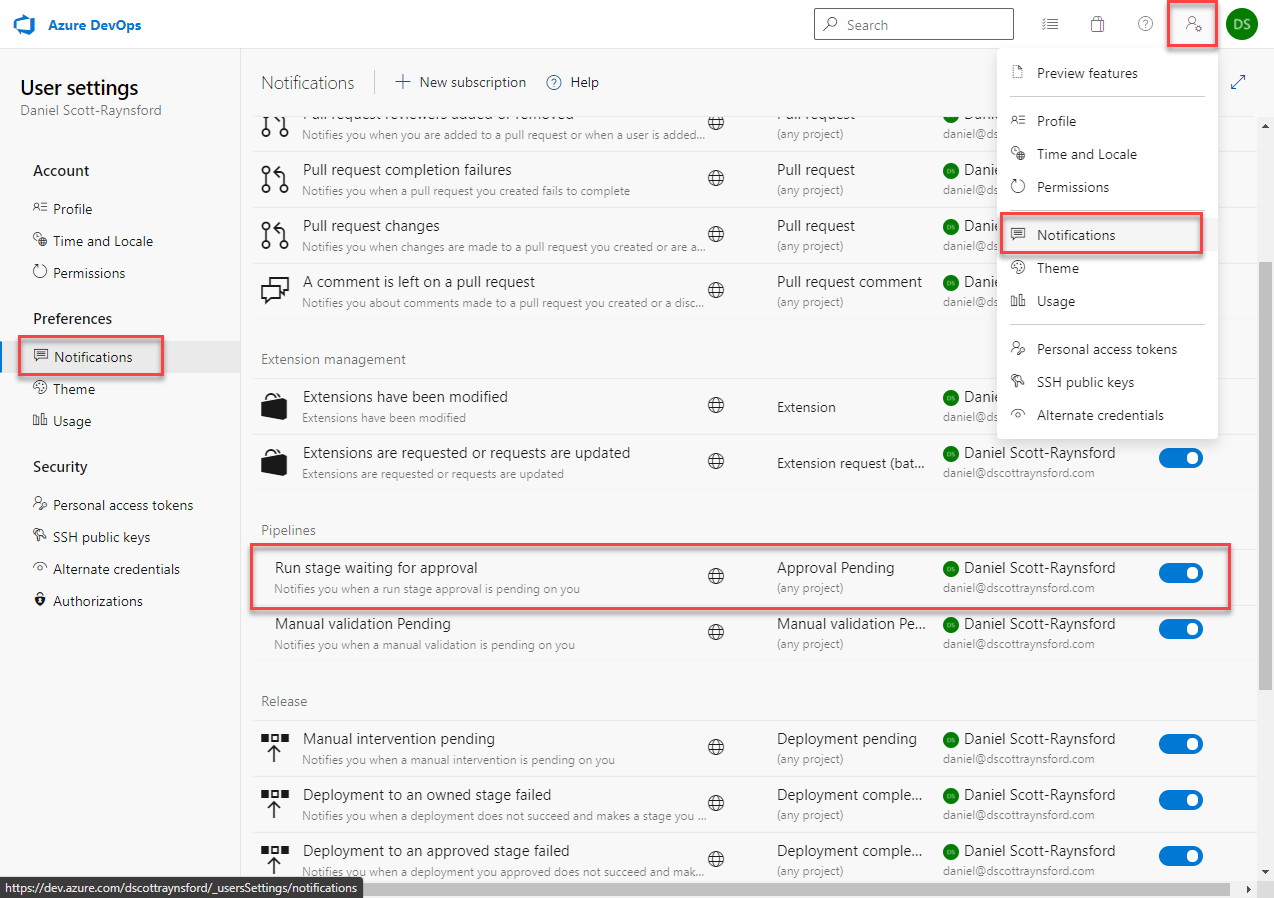Open the work items list icon in header
This screenshot has width=1274, height=898.
click(x=1049, y=24)
